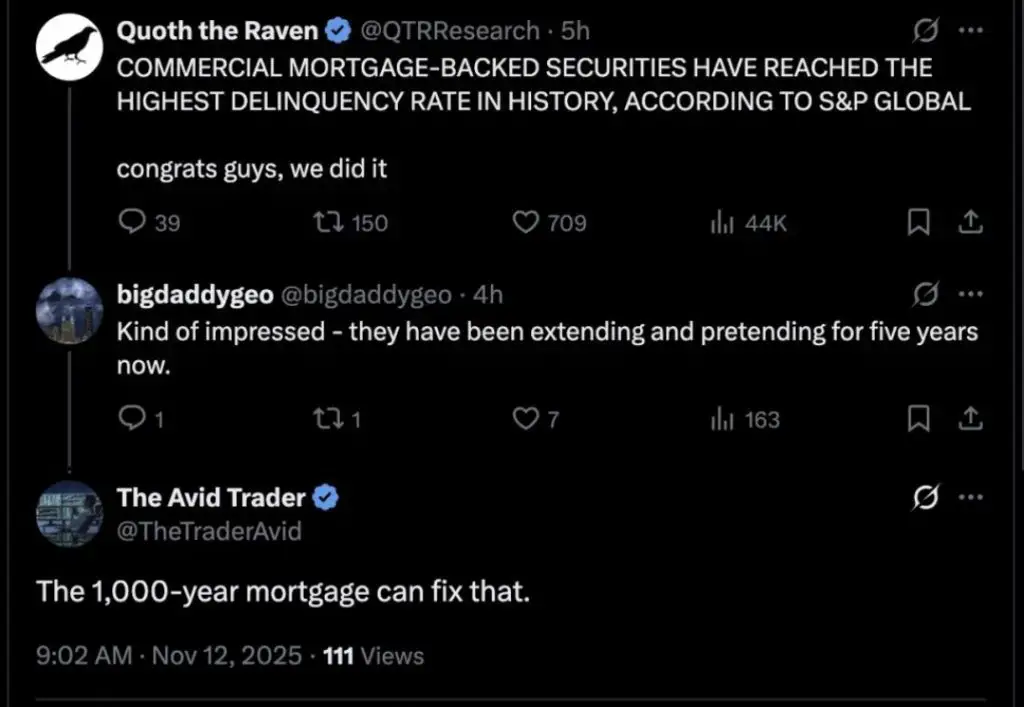View analytics for bigdaddygeo's 163 views reply

point(718,420)
